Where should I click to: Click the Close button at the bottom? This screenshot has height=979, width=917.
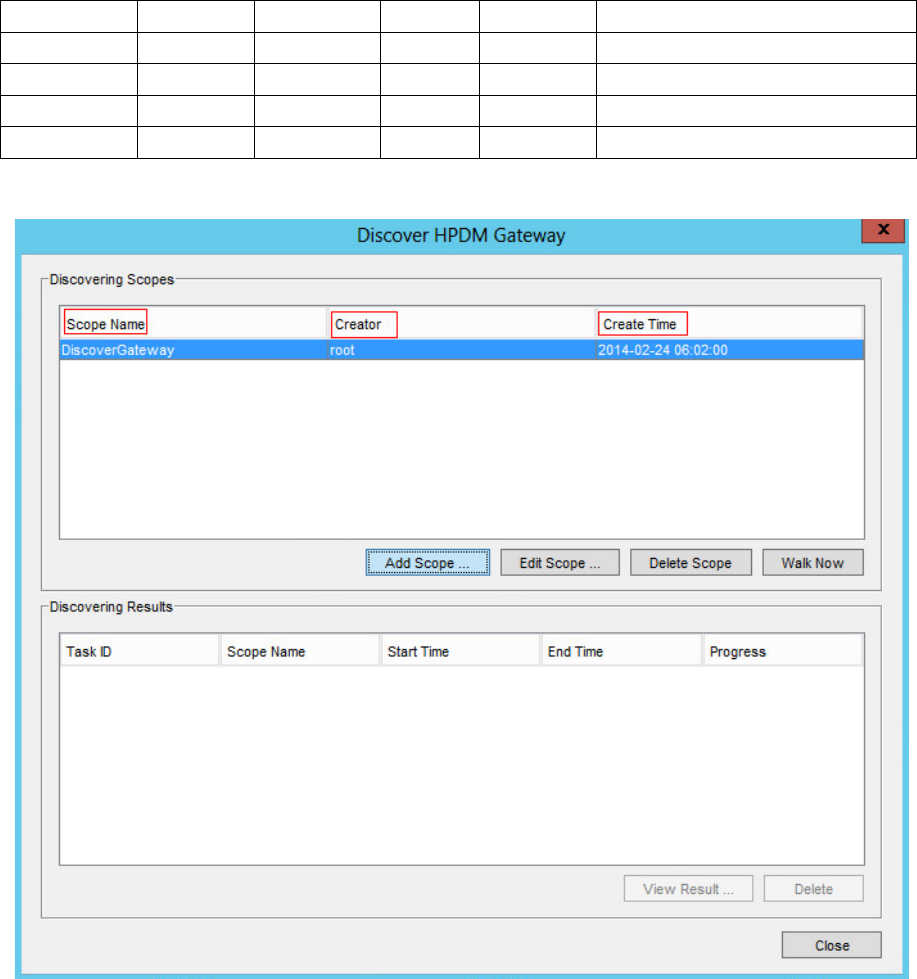pos(831,945)
